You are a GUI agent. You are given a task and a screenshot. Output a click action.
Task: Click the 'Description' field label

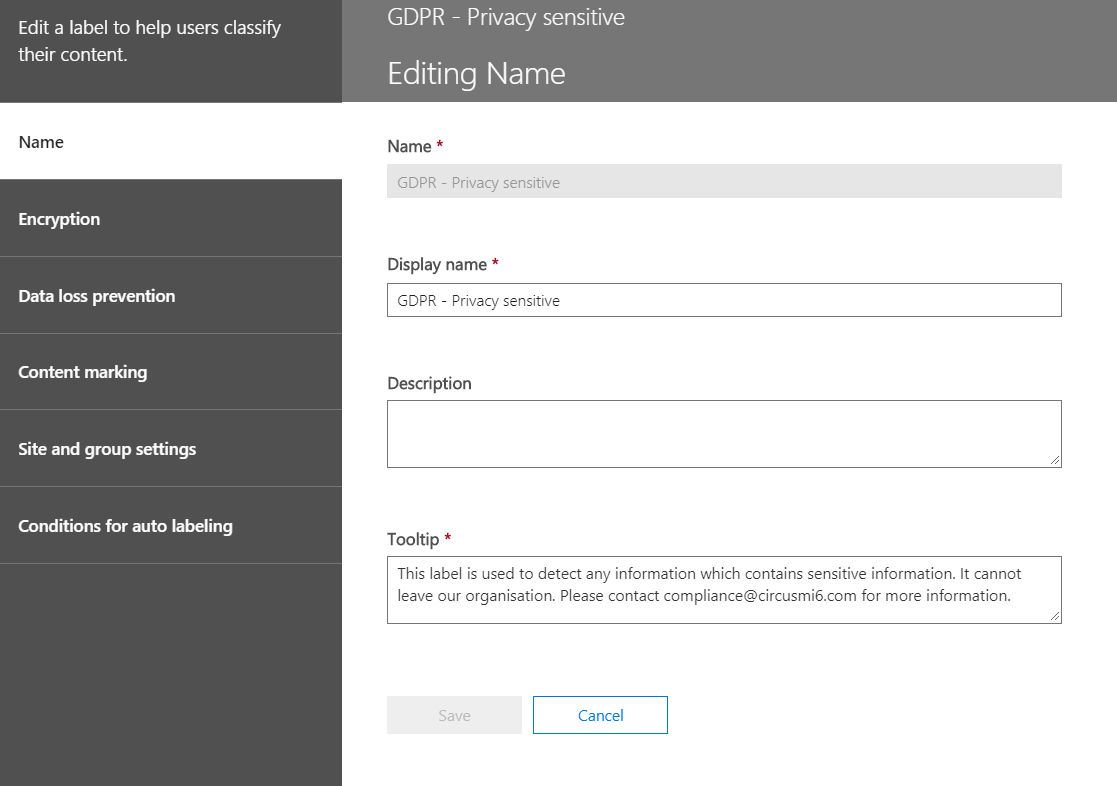coord(429,384)
